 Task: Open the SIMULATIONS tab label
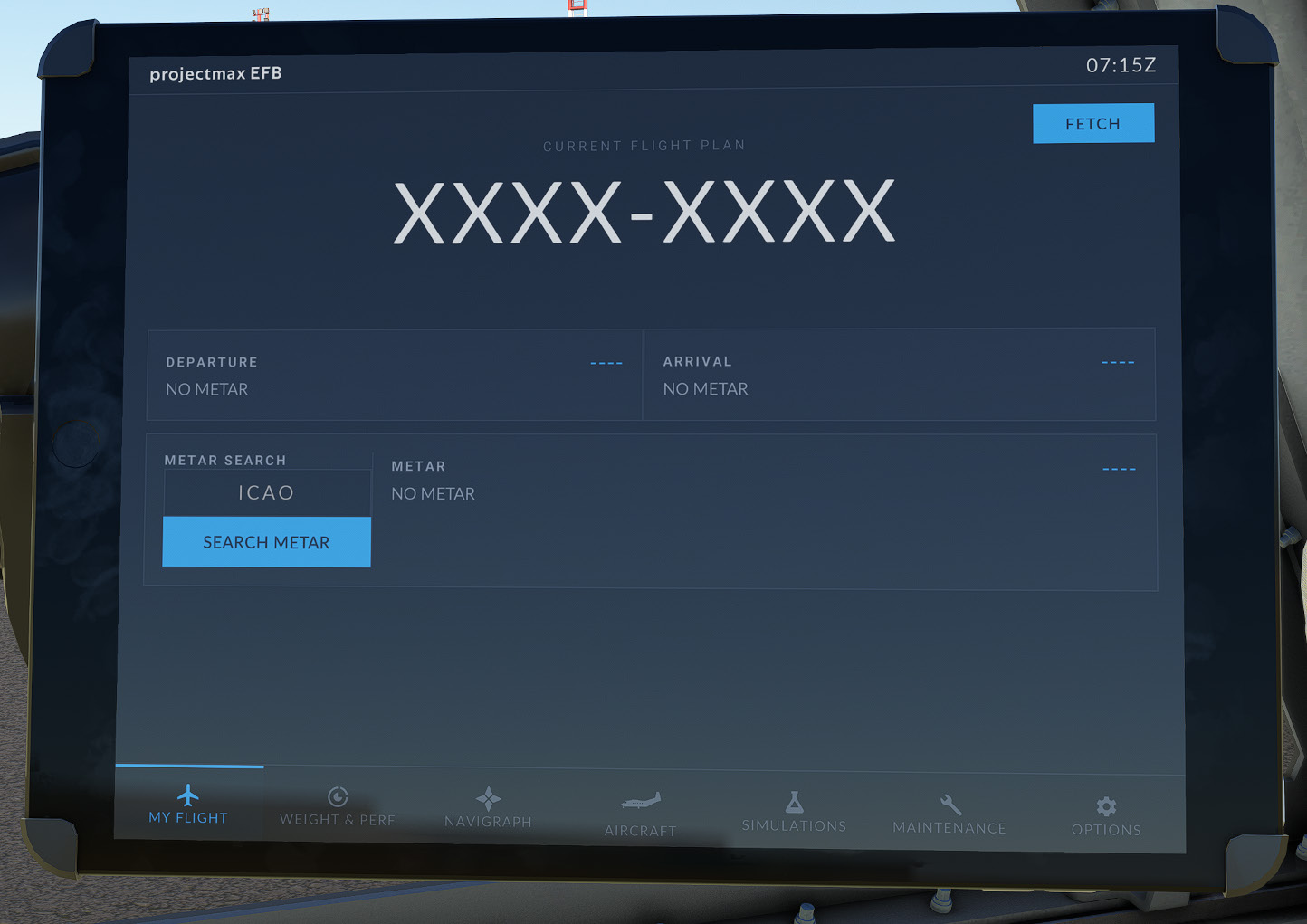coord(794,826)
